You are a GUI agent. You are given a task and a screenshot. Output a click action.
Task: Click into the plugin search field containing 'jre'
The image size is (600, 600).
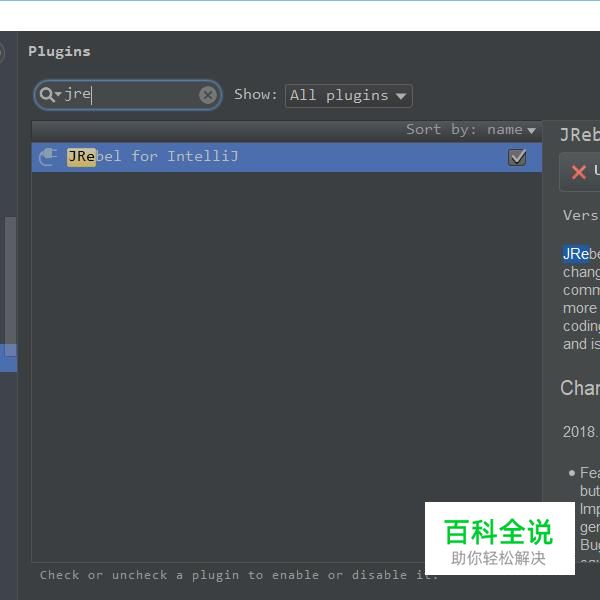pyautogui.click(x=128, y=95)
